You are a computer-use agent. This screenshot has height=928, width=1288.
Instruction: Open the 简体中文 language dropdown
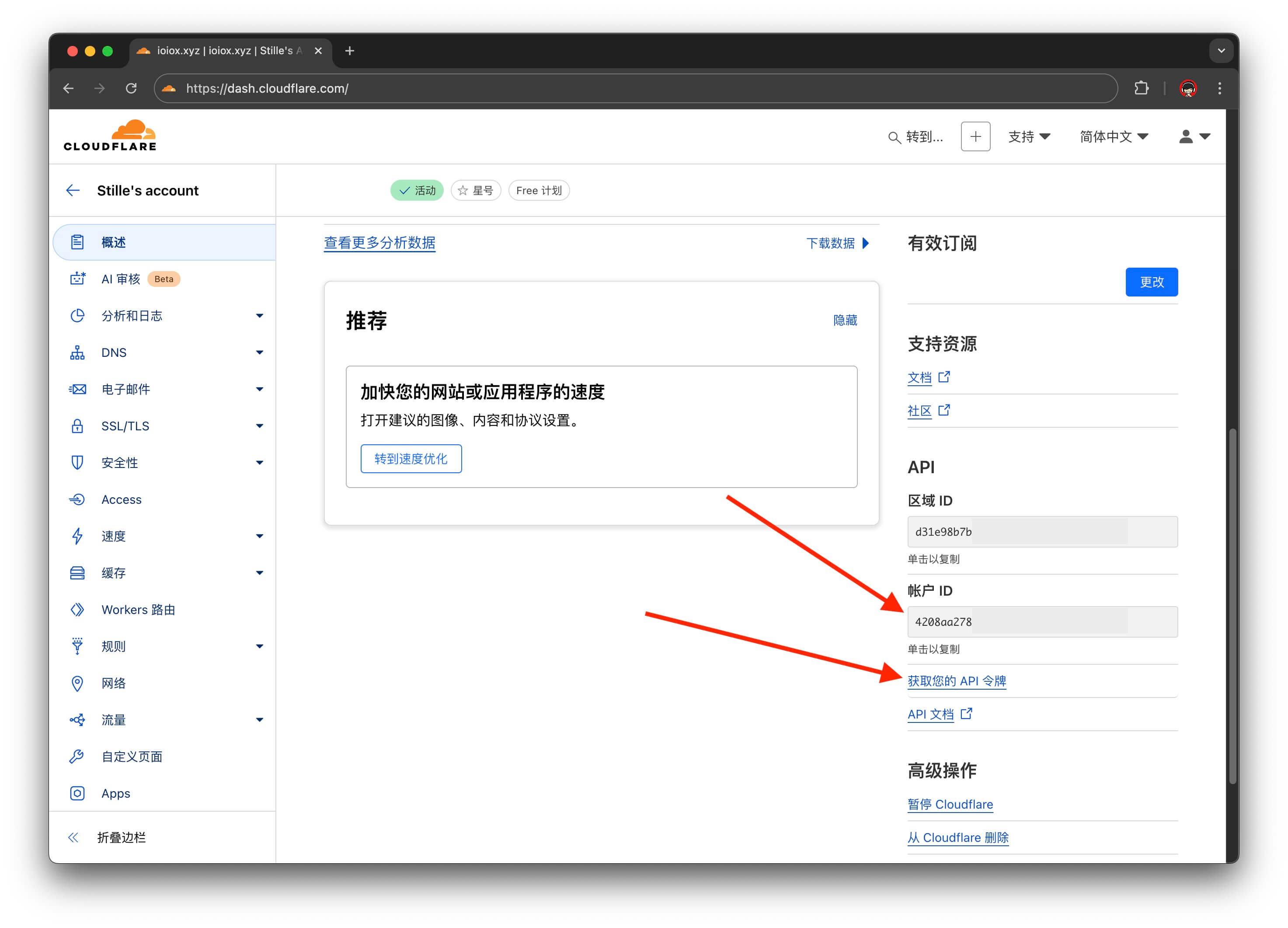click(1114, 137)
